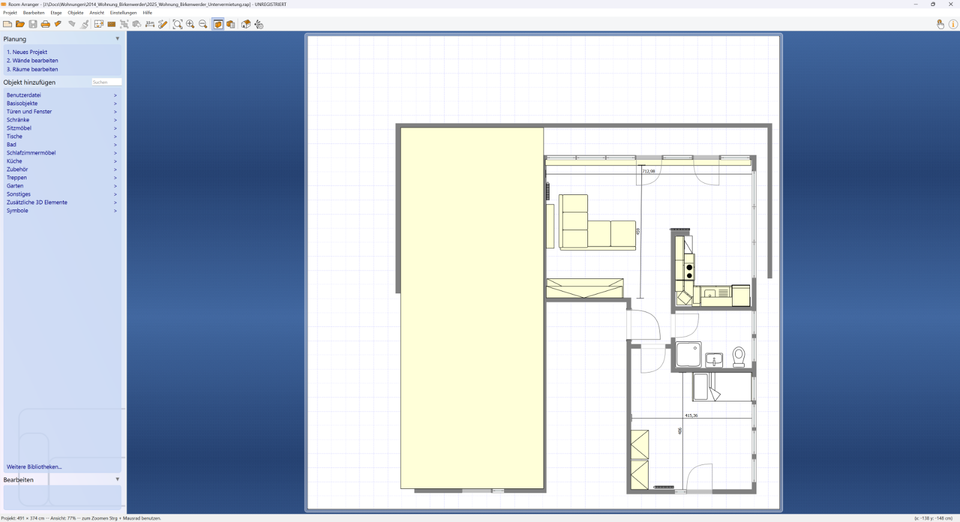Click the info icon at top right
The width and height of the screenshot is (960, 522).
click(x=953, y=24)
